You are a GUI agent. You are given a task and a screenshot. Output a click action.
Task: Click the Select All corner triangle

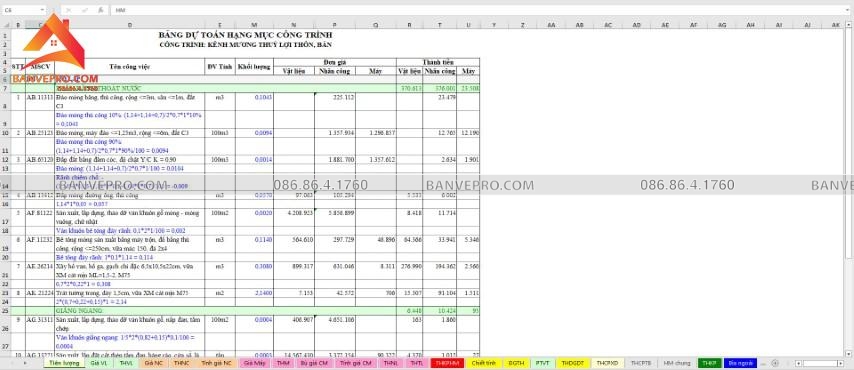point(5,25)
